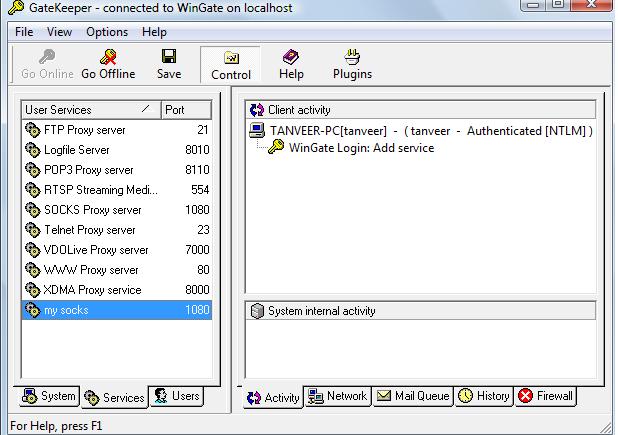Click the WinGate Login: Add service entry
This screenshot has height=435, width=618.
pyautogui.click(x=361, y=148)
